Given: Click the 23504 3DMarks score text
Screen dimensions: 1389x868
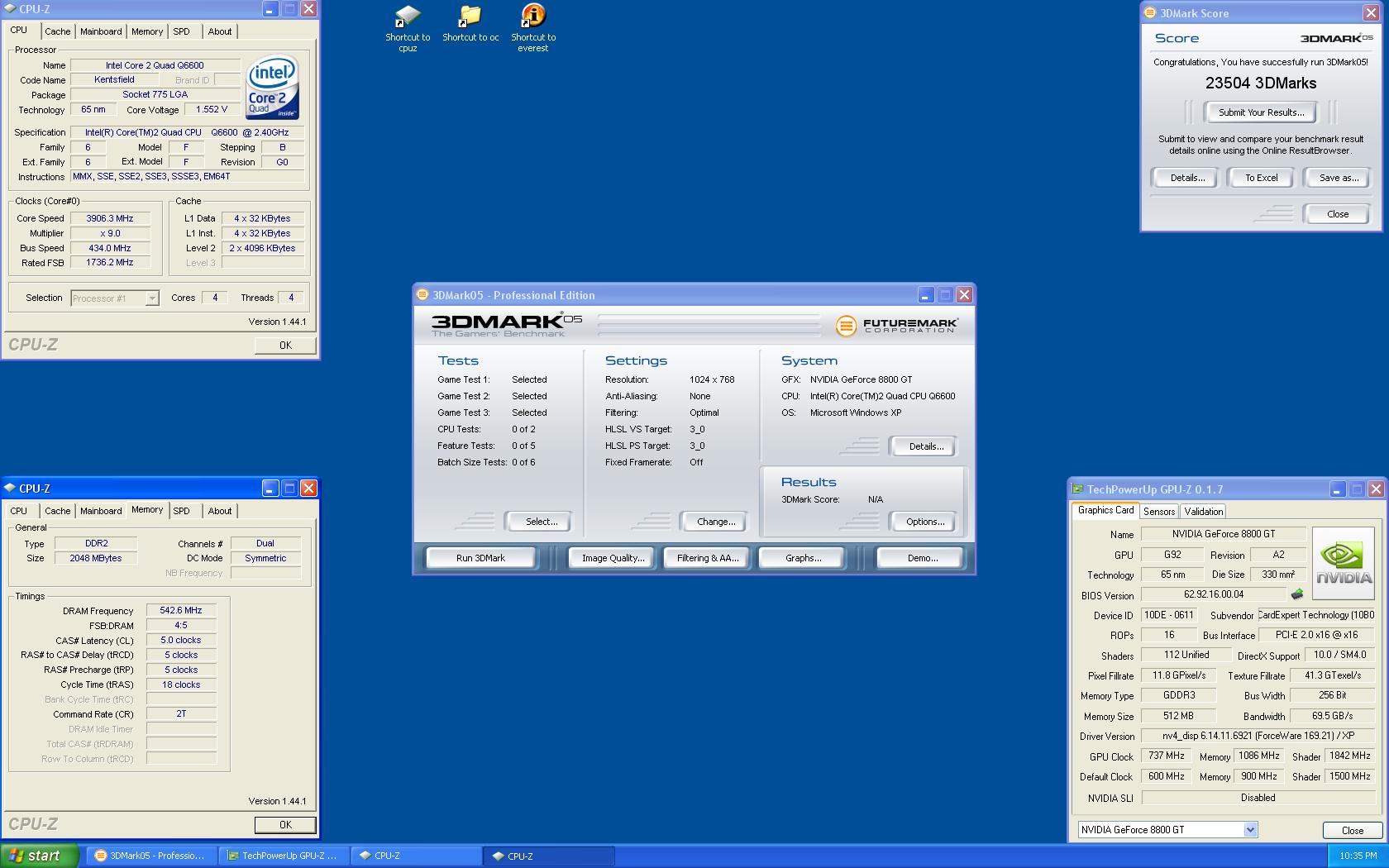Looking at the screenshot, I should [1261, 83].
